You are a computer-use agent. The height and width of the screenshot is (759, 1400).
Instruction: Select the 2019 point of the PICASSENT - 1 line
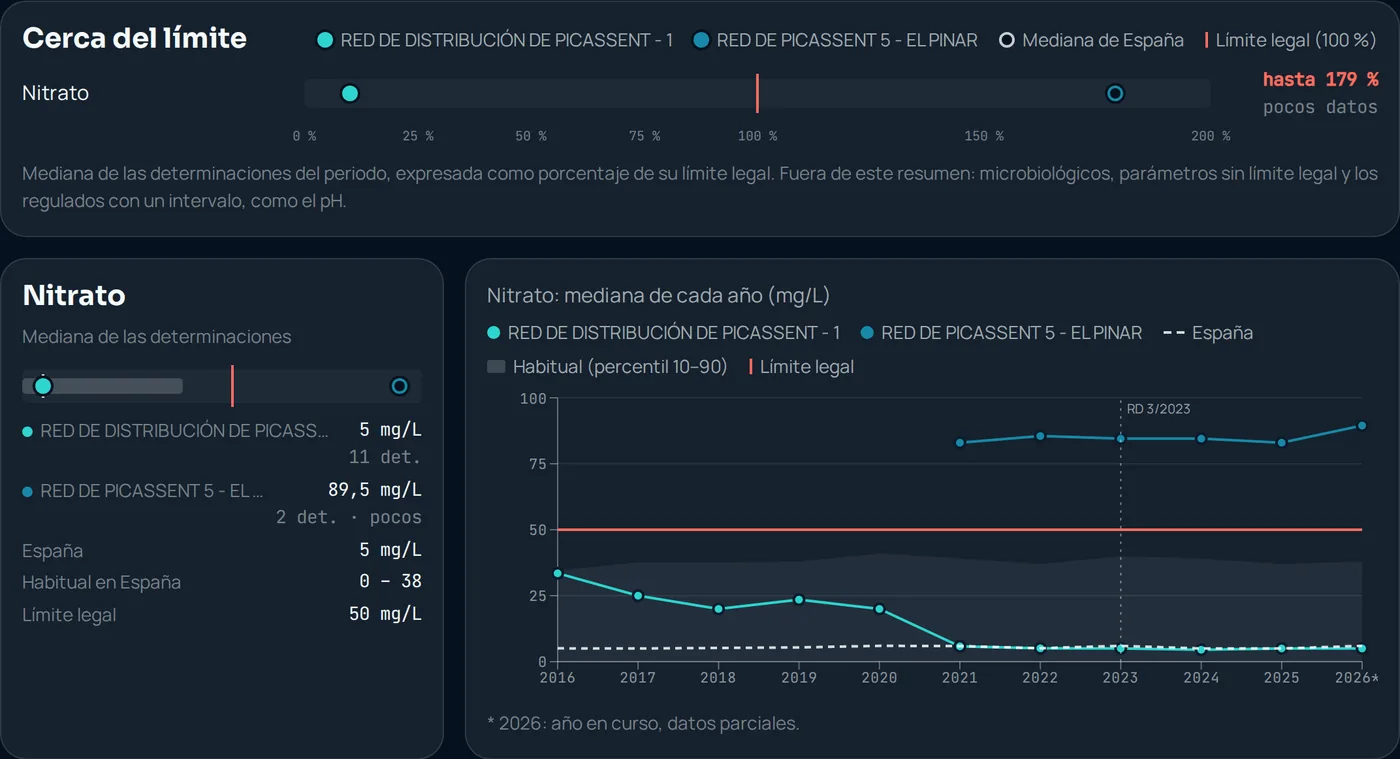click(x=799, y=600)
